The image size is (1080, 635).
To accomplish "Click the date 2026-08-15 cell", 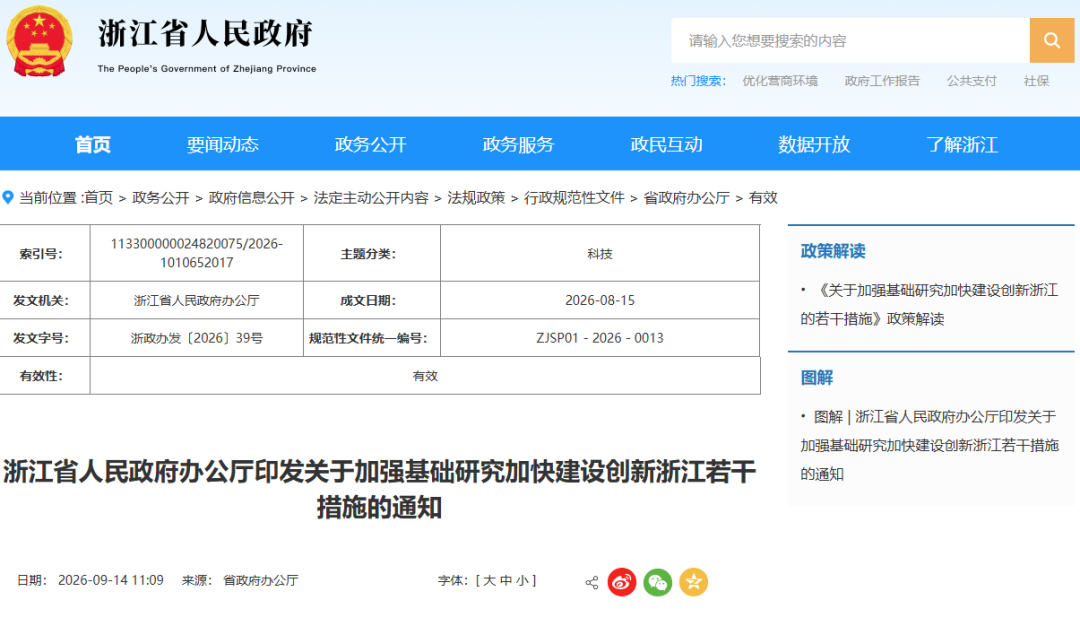I will [600, 300].
